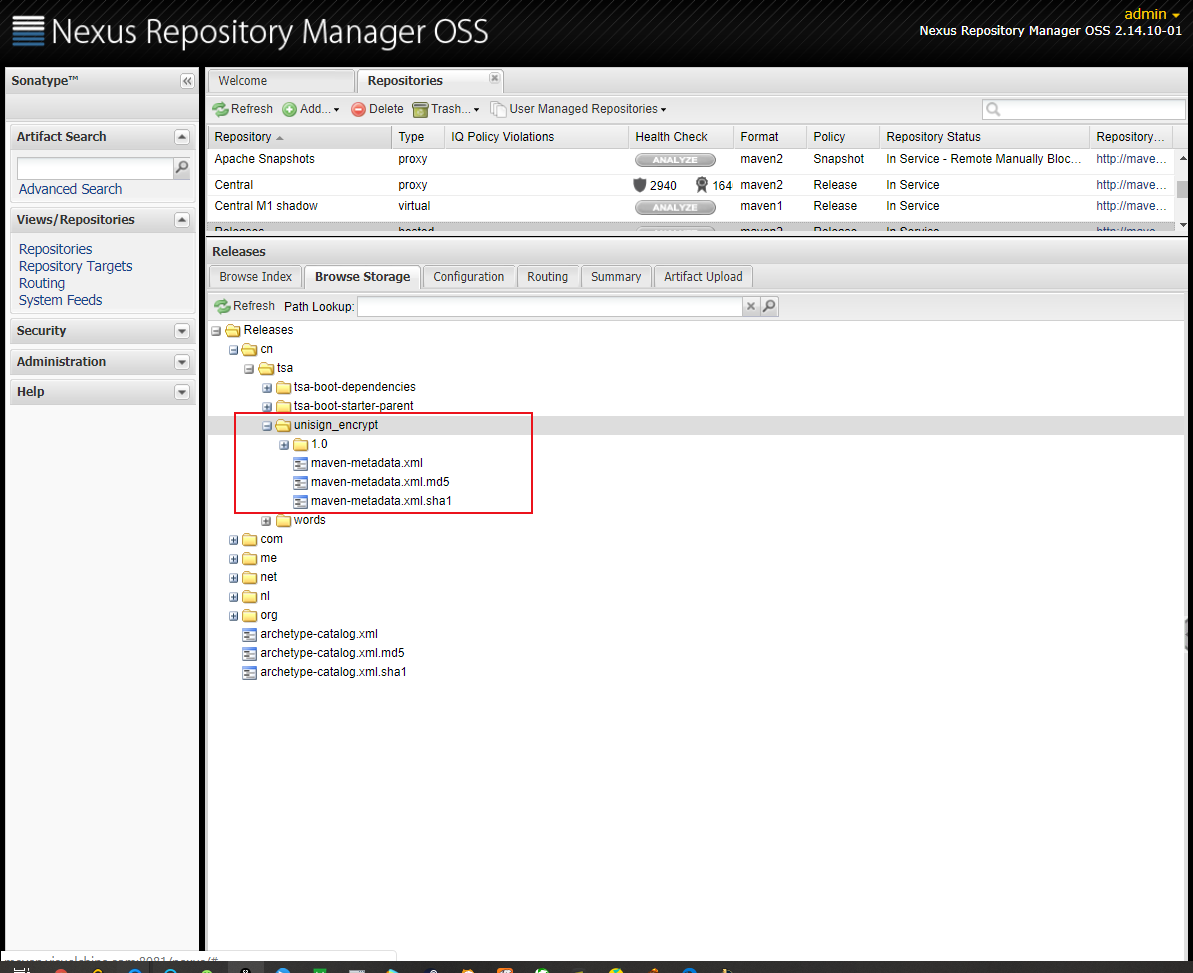Image resolution: width=1193 pixels, height=973 pixels.
Task: Select the maven-metadata.xml.sha1 file icon
Action: point(301,501)
